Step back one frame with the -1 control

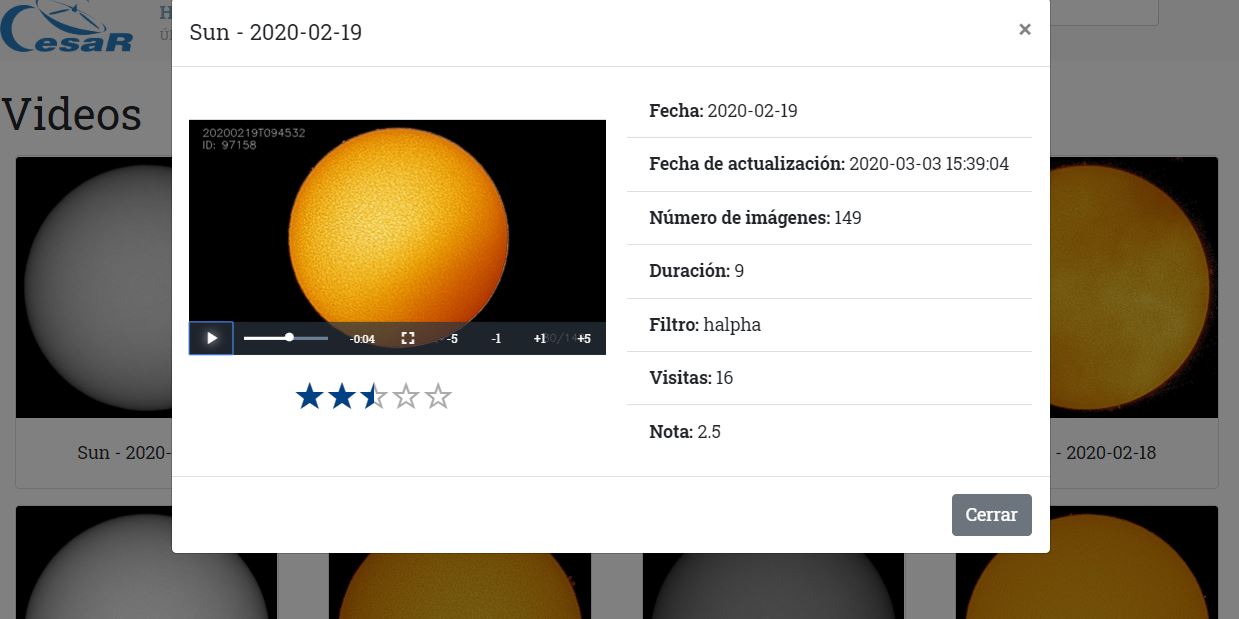496,338
